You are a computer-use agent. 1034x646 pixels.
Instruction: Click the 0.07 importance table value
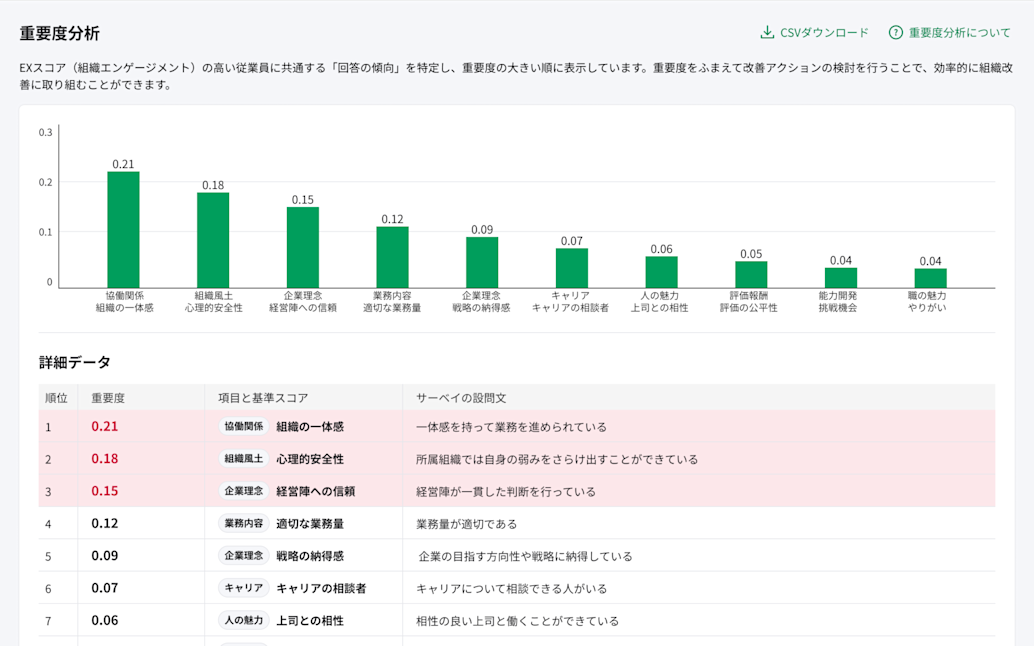point(105,588)
